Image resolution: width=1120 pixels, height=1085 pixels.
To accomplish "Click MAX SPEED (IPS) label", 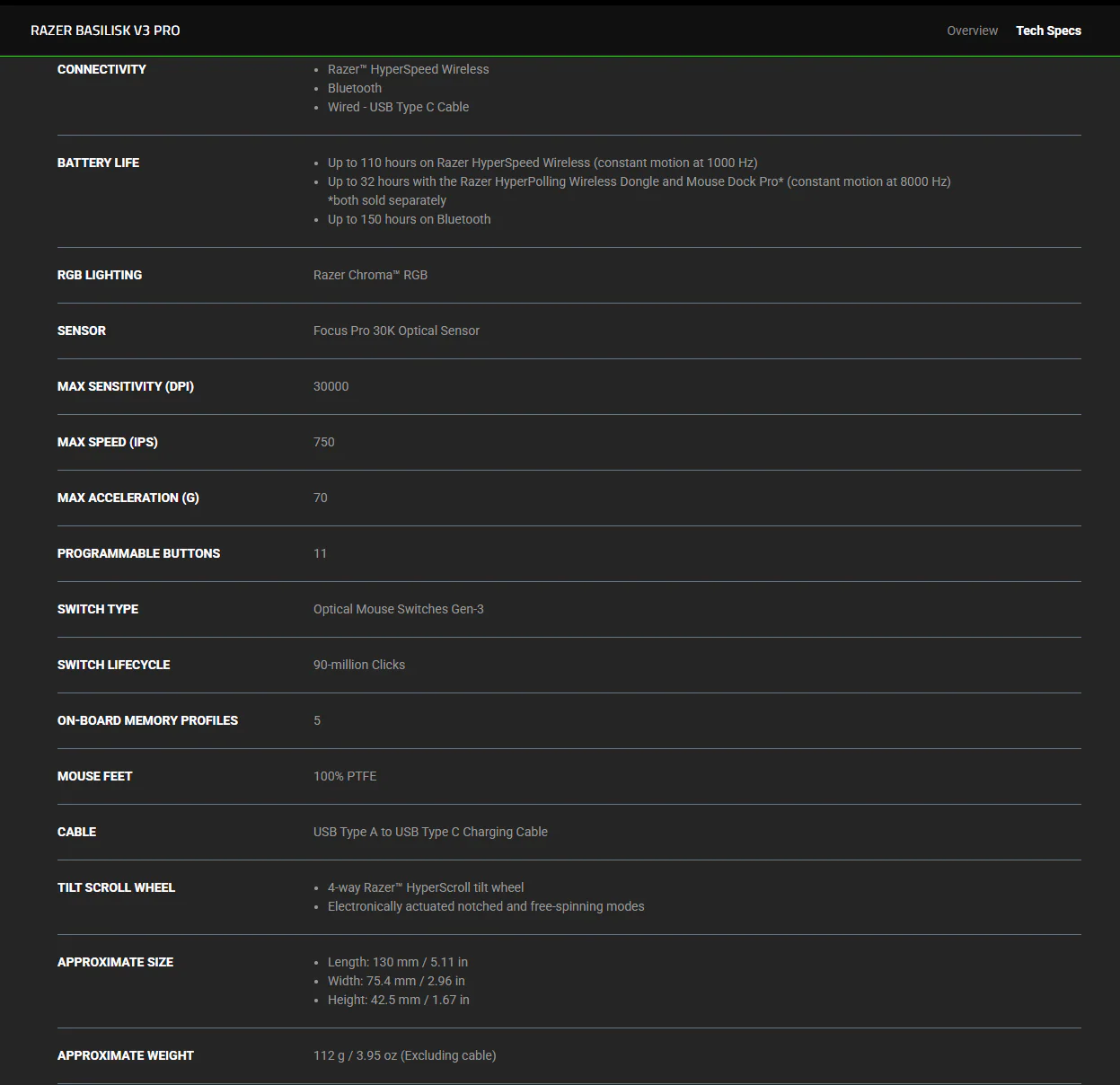I will (108, 442).
